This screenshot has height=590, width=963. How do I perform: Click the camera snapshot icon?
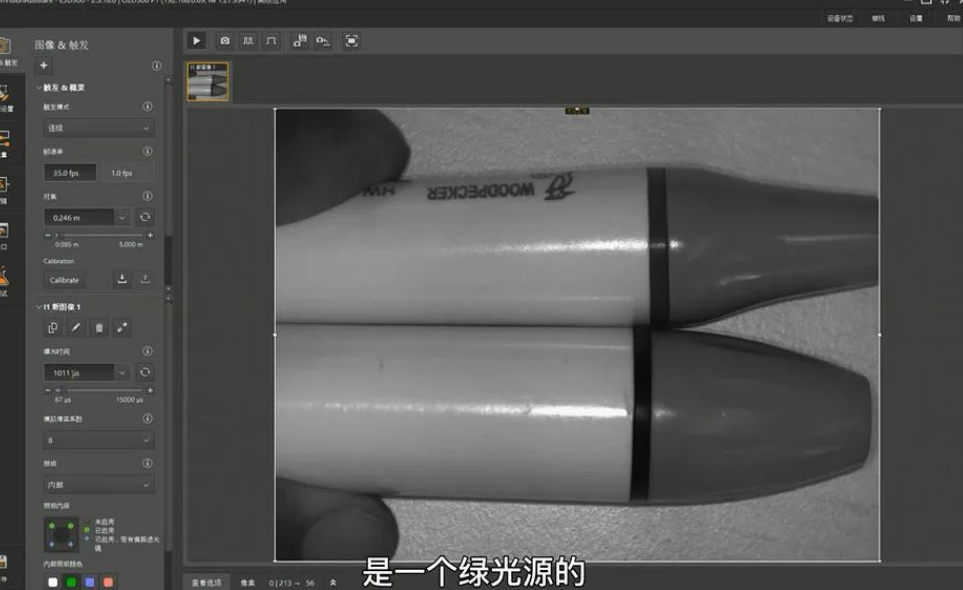click(x=225, y=41)
